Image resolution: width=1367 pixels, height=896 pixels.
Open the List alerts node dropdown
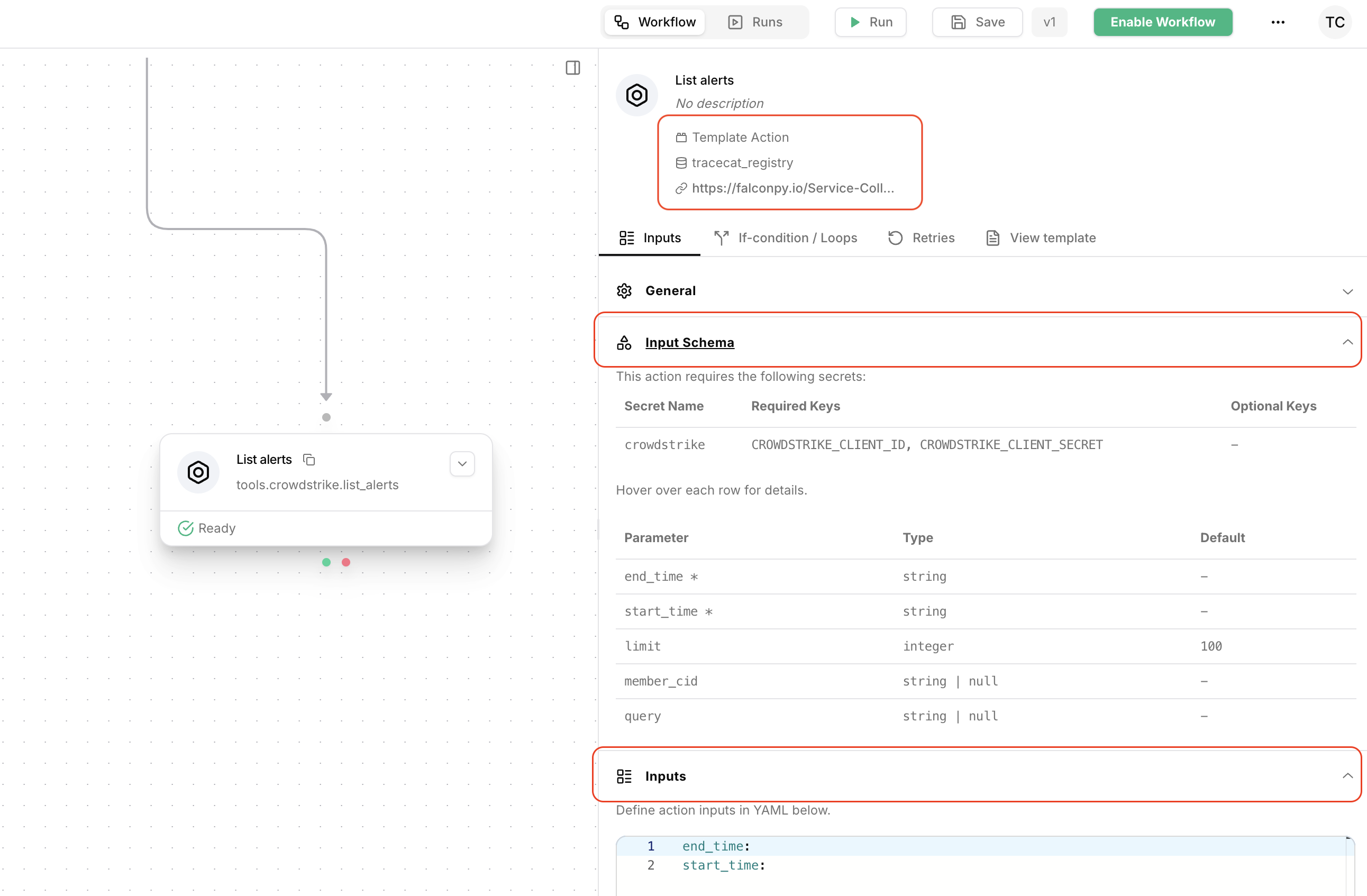pos(462,464)
